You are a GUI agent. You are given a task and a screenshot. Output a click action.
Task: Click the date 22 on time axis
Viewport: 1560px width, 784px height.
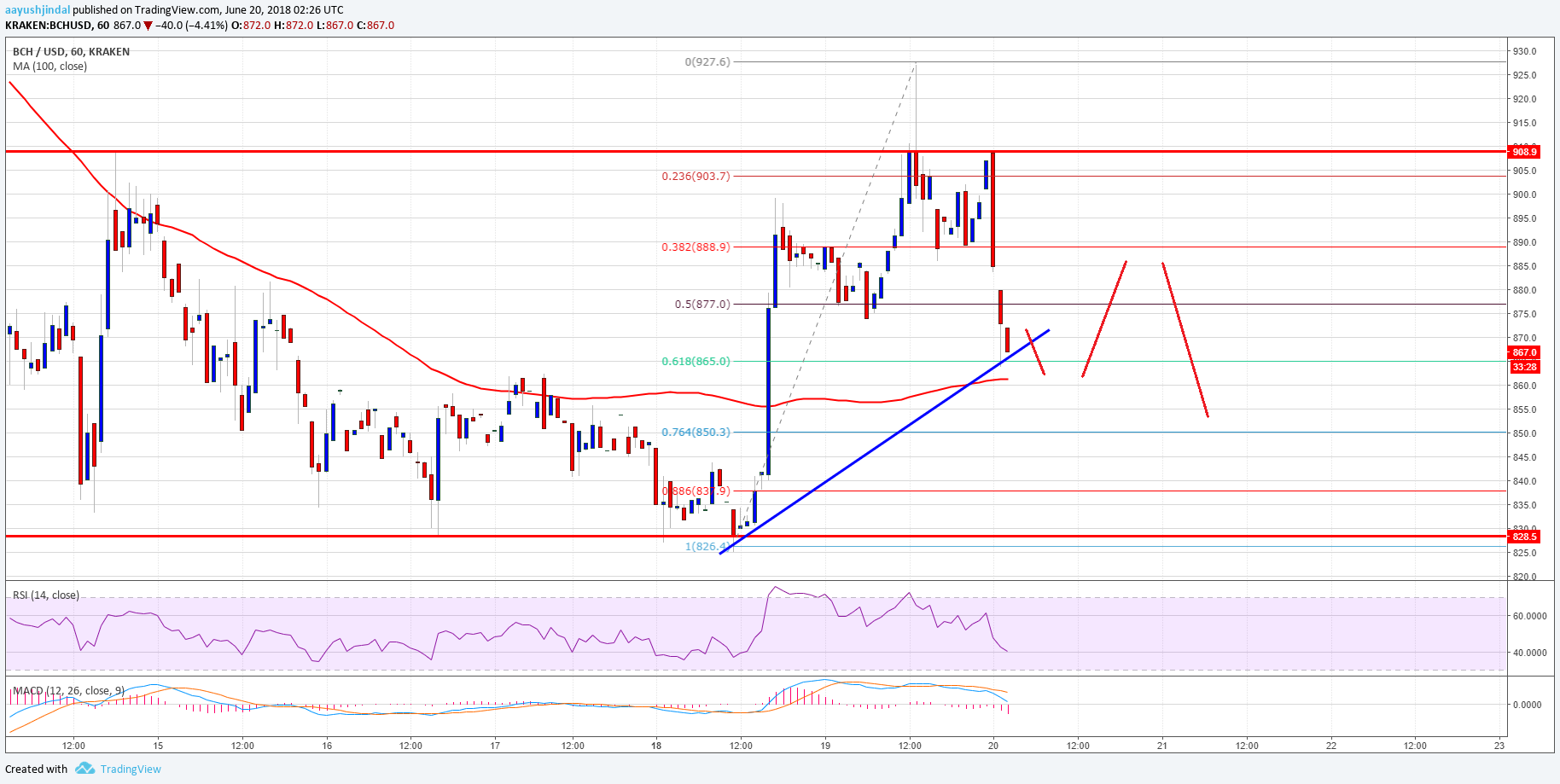[x=1330, y=746]
